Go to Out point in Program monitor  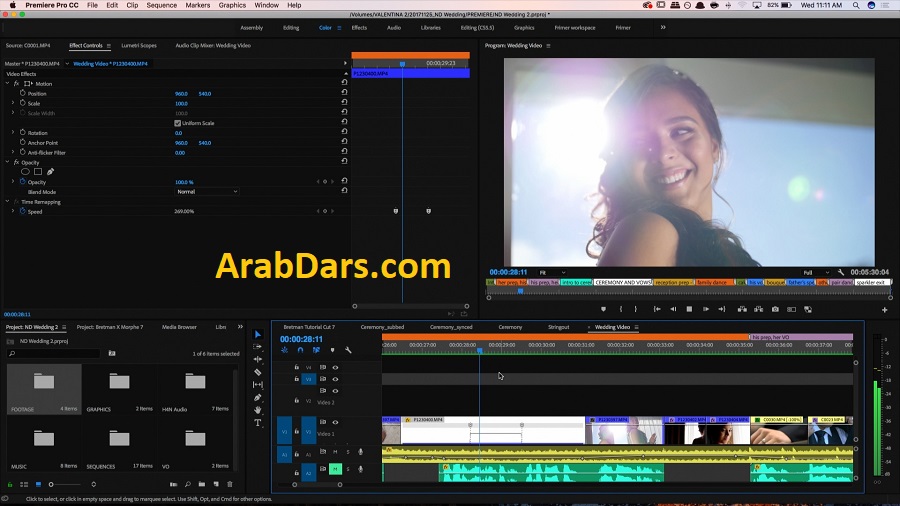tap(721, 309)
